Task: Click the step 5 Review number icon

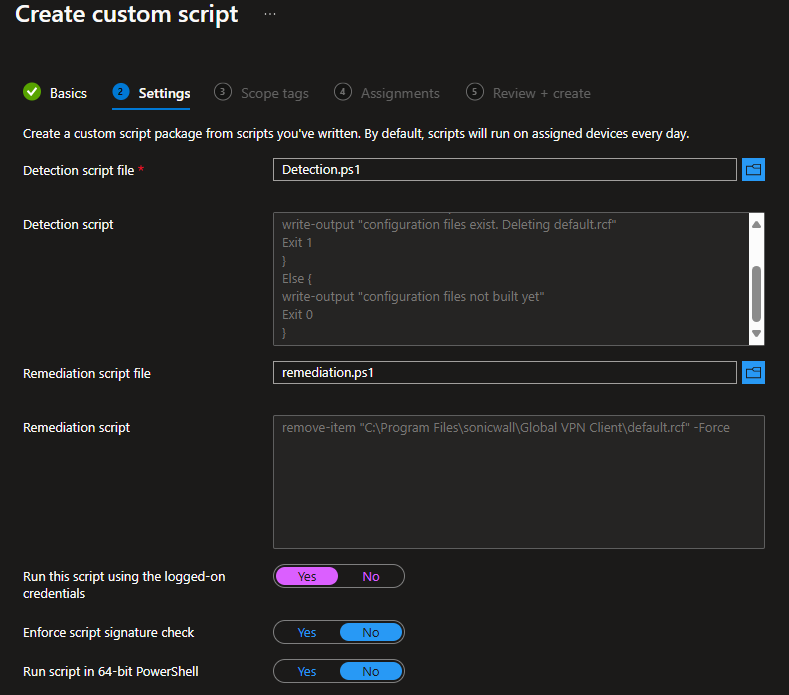Action: pyautogui.click(x=475, y=92)
